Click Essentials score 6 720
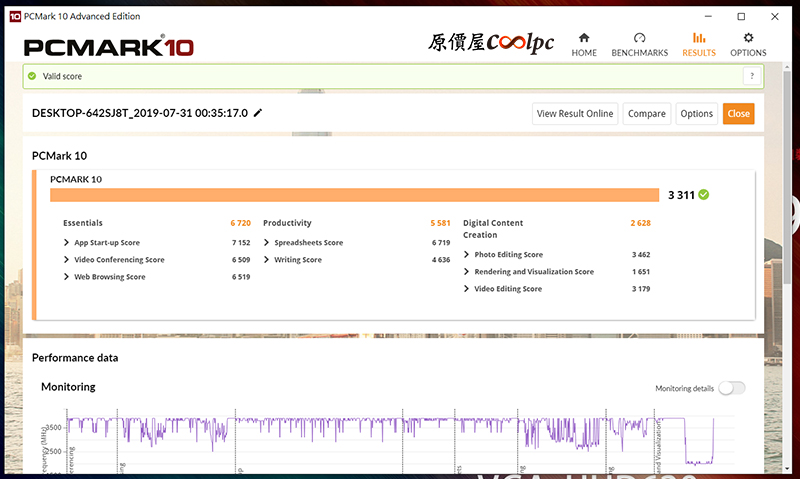800x479 pixels. pos(240,223)
